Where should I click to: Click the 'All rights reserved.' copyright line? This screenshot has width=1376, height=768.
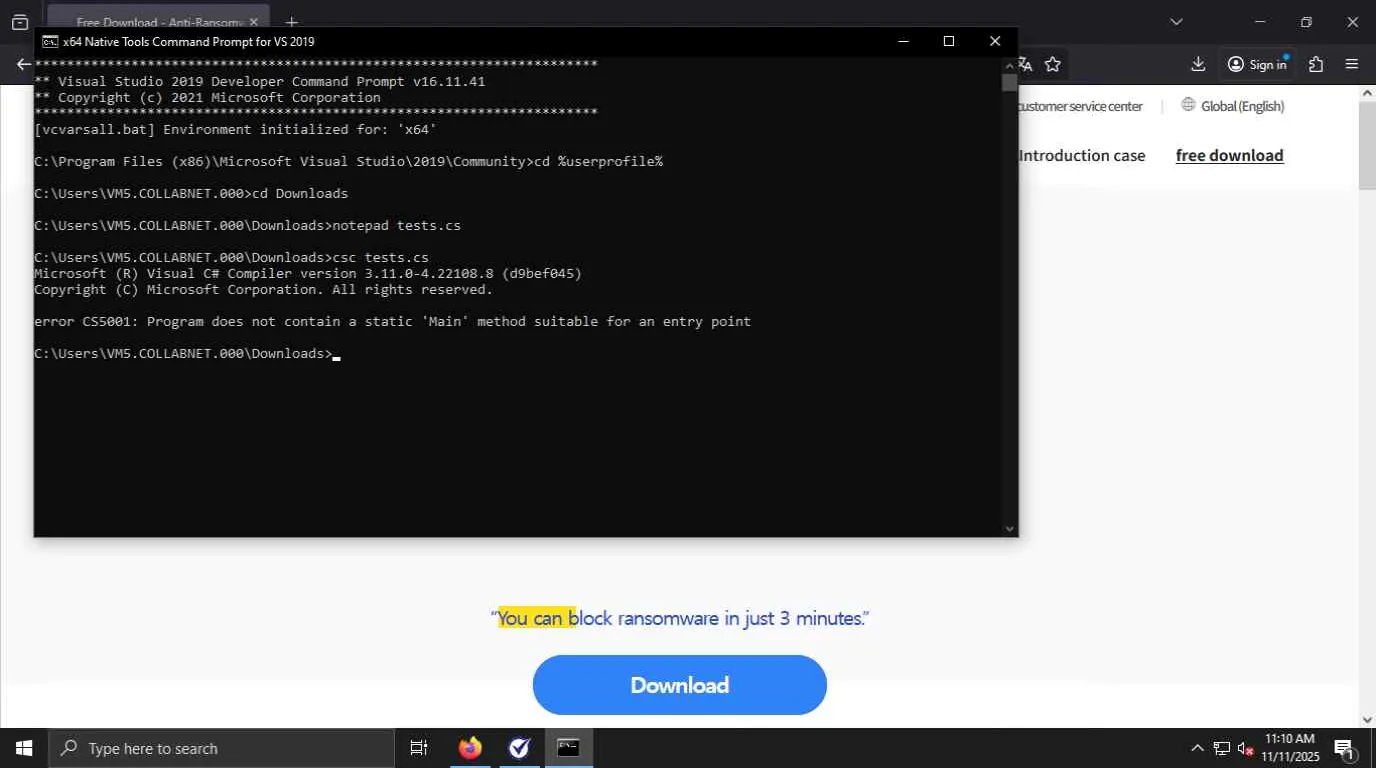[263, 289]
